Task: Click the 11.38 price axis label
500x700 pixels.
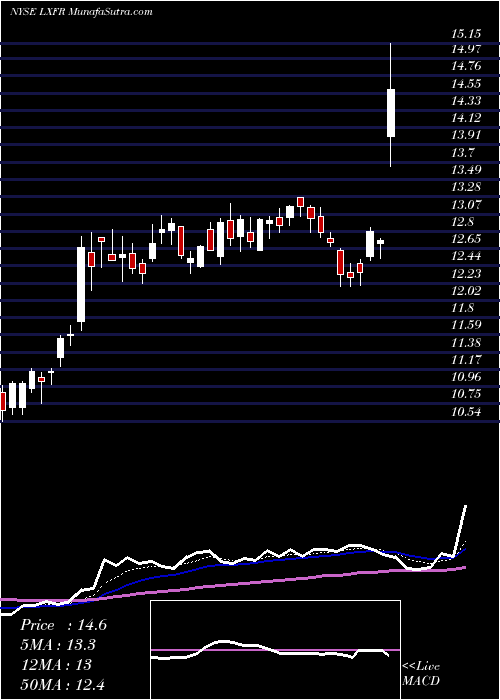Action: coord(466,343)
